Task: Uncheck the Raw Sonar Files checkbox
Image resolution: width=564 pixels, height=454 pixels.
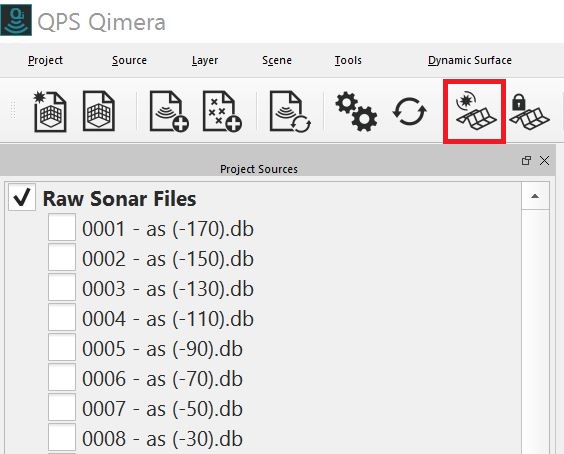Action: coord(22,198)
